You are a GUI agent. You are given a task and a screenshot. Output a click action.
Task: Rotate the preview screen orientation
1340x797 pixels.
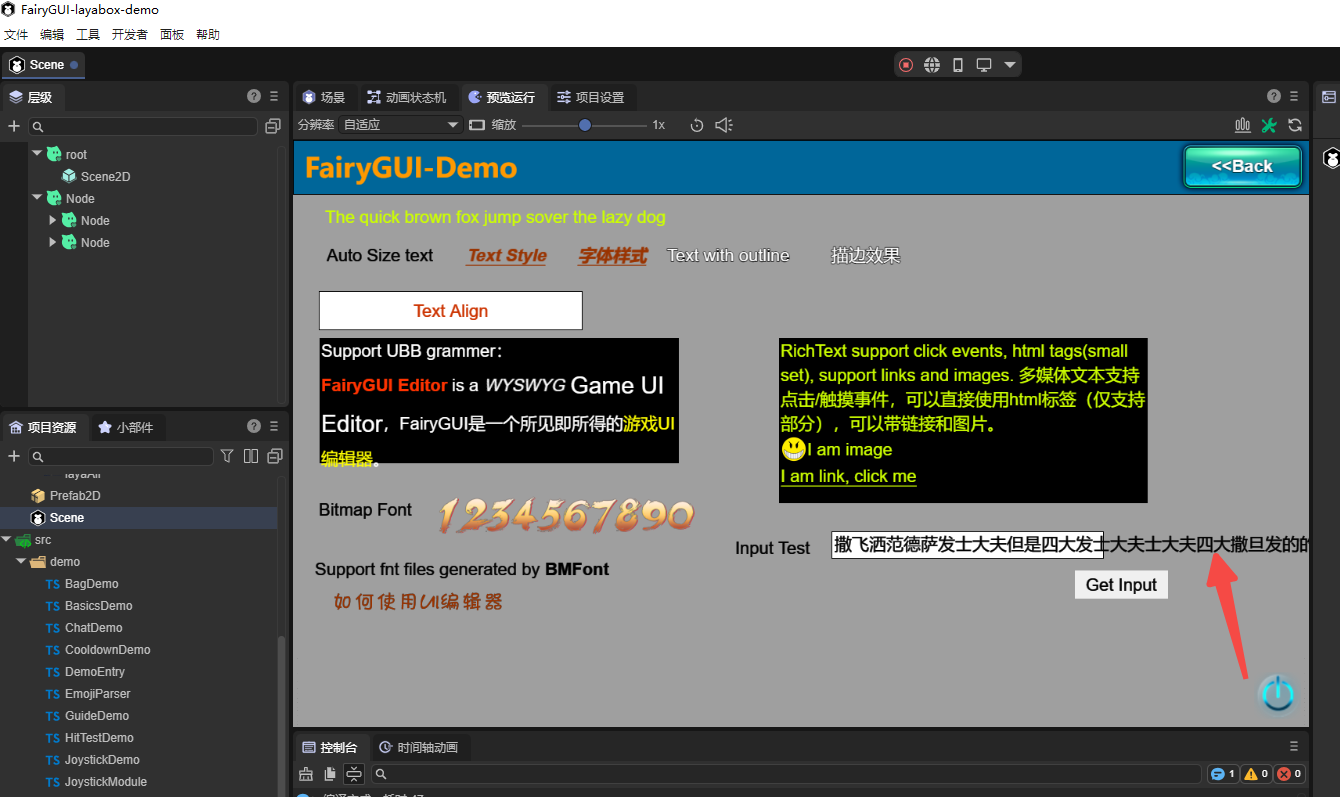point(697,125)
